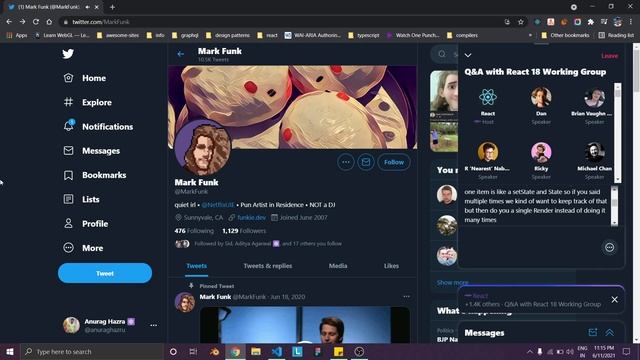Open the design patterns bookmark folder
640x360 pixels.
pyautogui.click(x=228, y=36)
